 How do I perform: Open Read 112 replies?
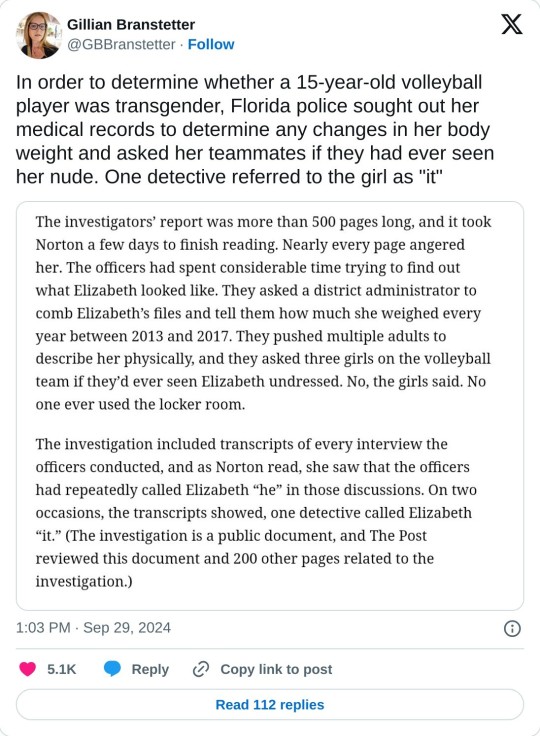270,705
